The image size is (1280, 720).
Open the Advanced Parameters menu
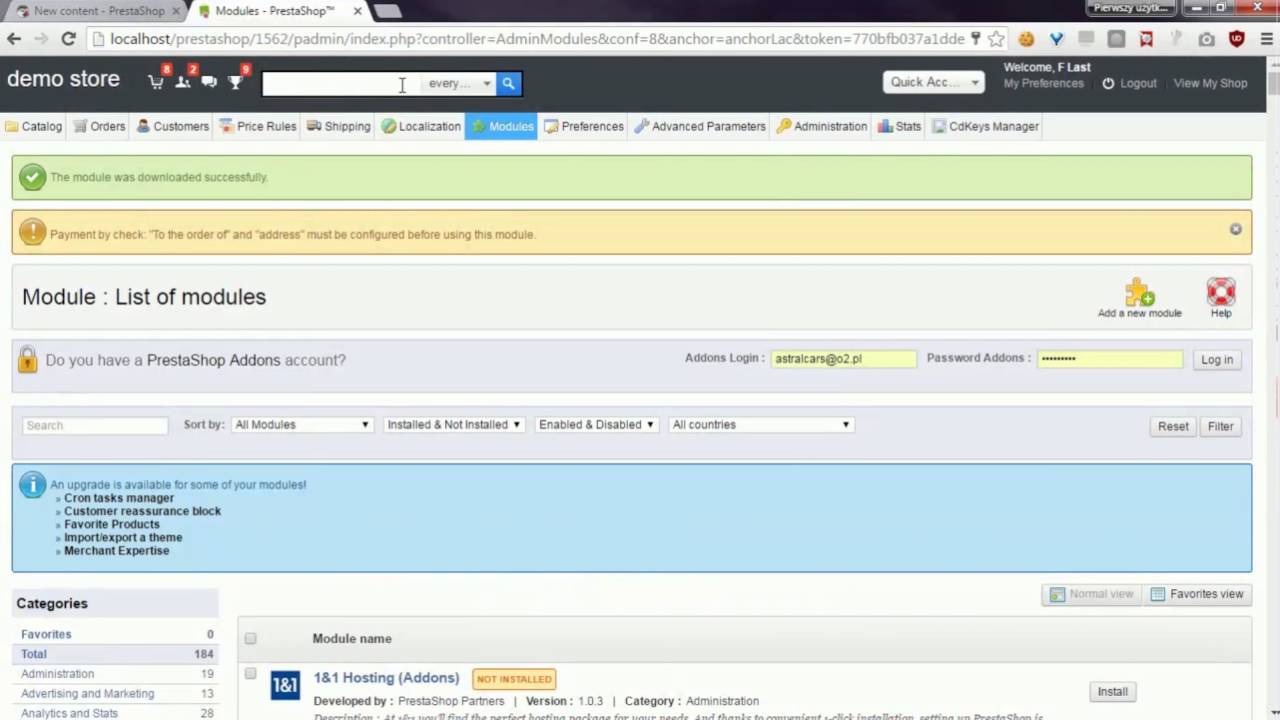click(700, 126)
